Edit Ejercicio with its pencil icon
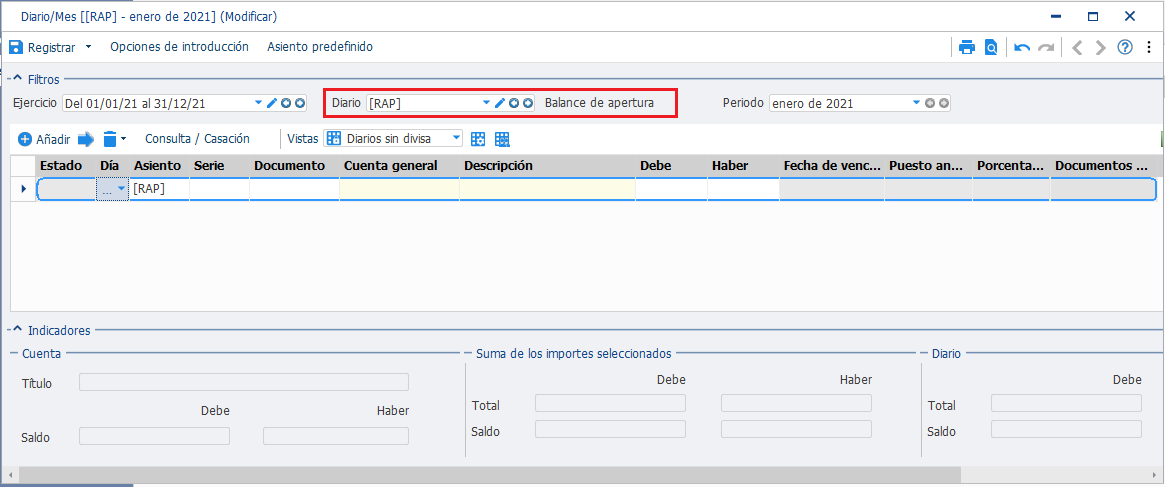1165x487 pixels. (272, 103)
